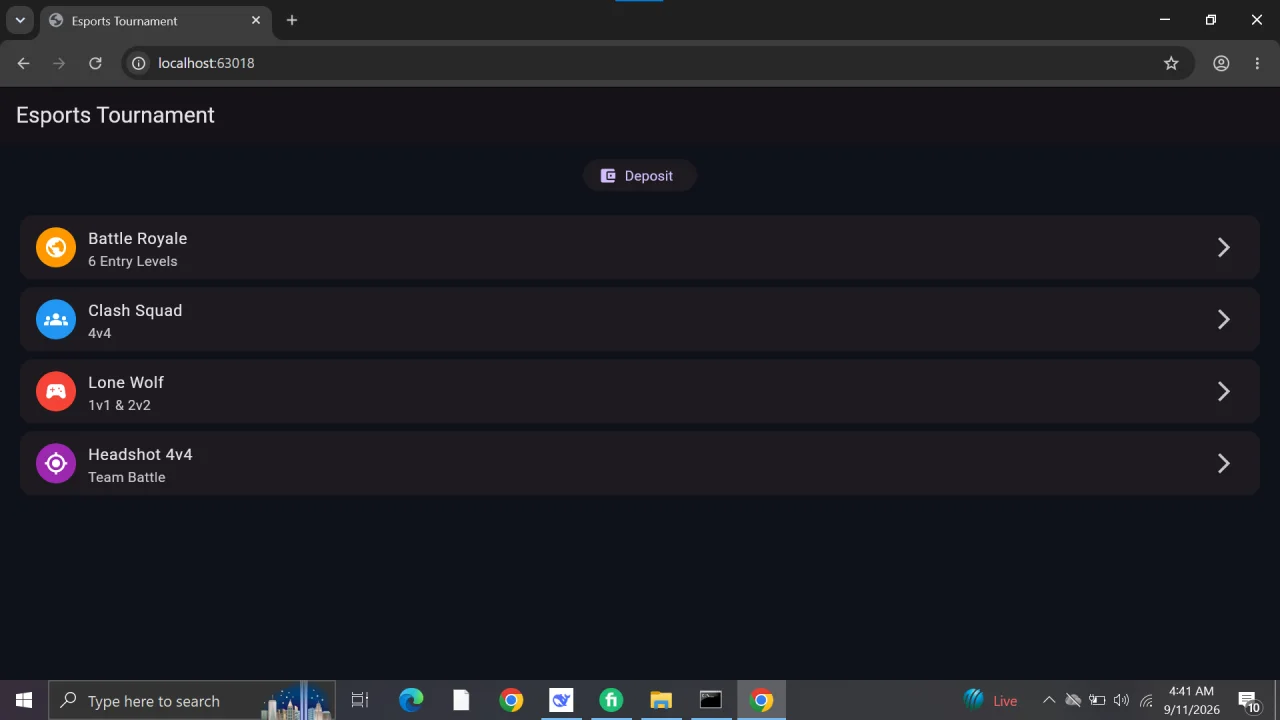This screenshot has height=720, width=1280.
Task: Open Lone Wolf using its right chevron
Action: [1224, 391]
